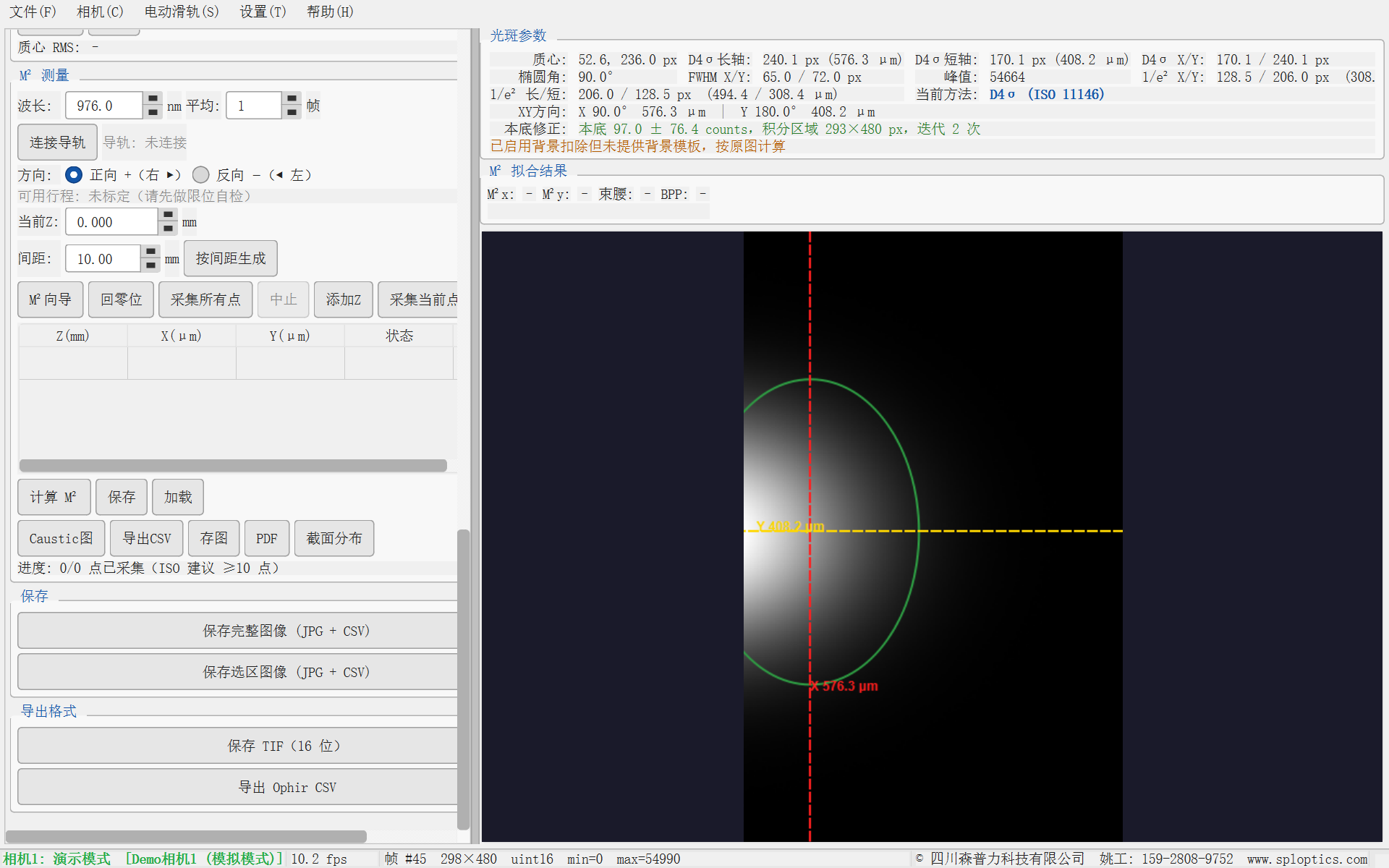Click 采集当前点 button
1389x868 pixels.
(x=418, y=299)
